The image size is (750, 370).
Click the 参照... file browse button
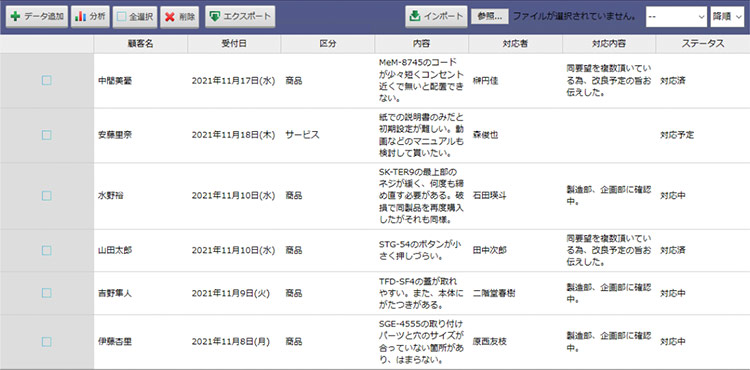tap(490, 16)
